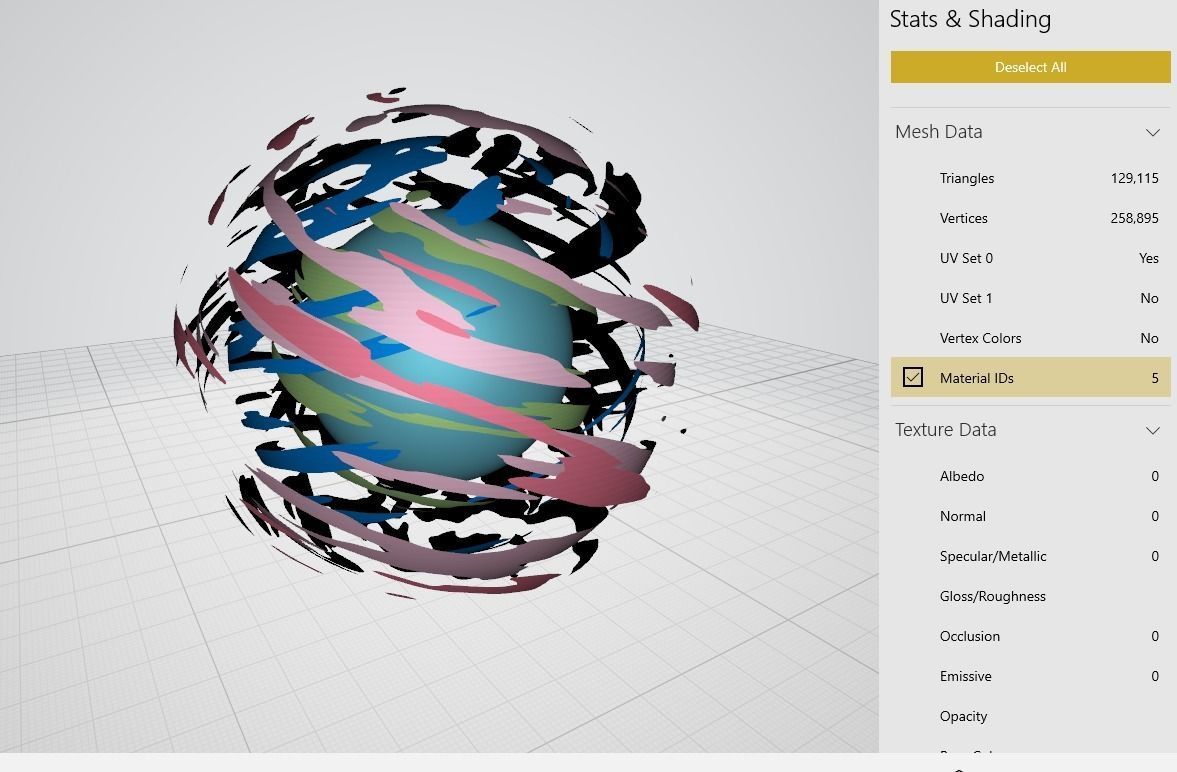Screen dimensions: 1177x772
Task: Collapse the Mesh Data section
Action: (1152, 132)
